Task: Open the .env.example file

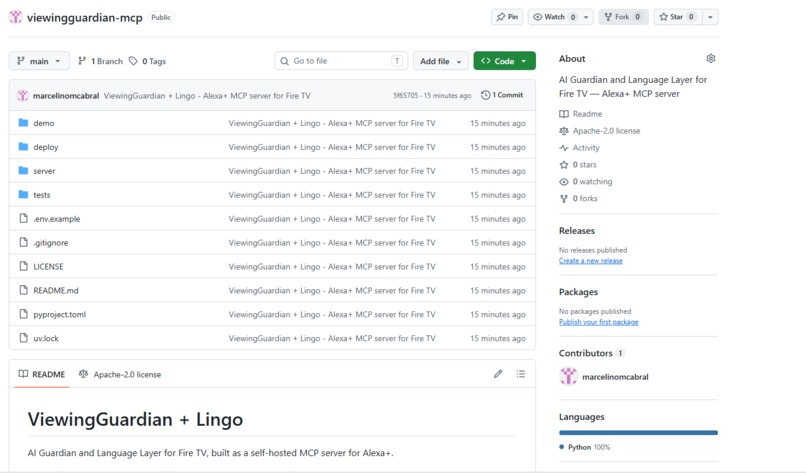Action: point(57,219)
